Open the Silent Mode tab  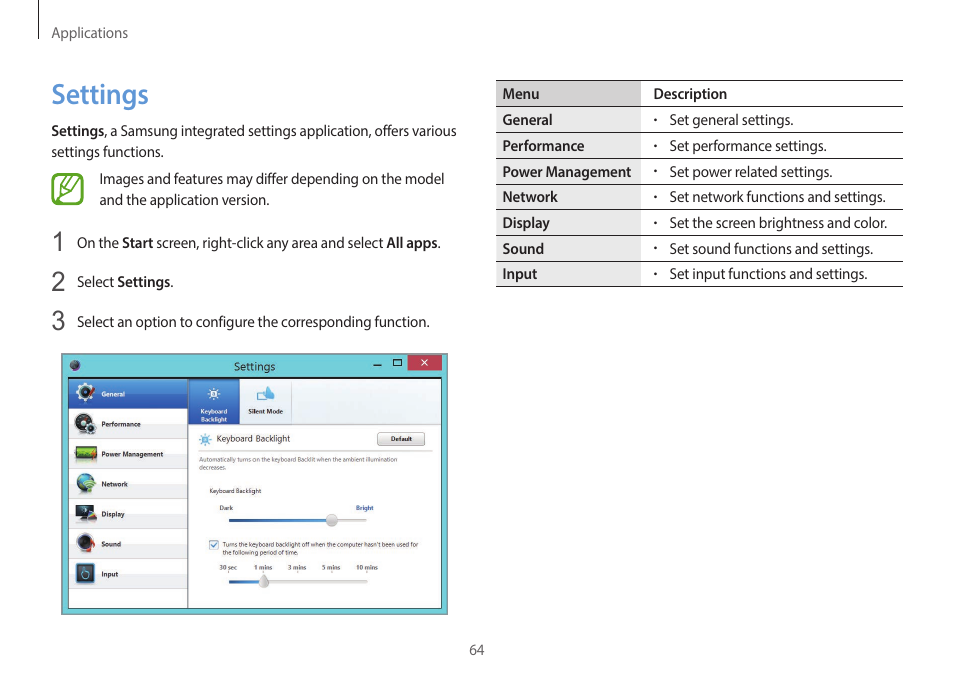pyautogui.click(x=266, y=402)
